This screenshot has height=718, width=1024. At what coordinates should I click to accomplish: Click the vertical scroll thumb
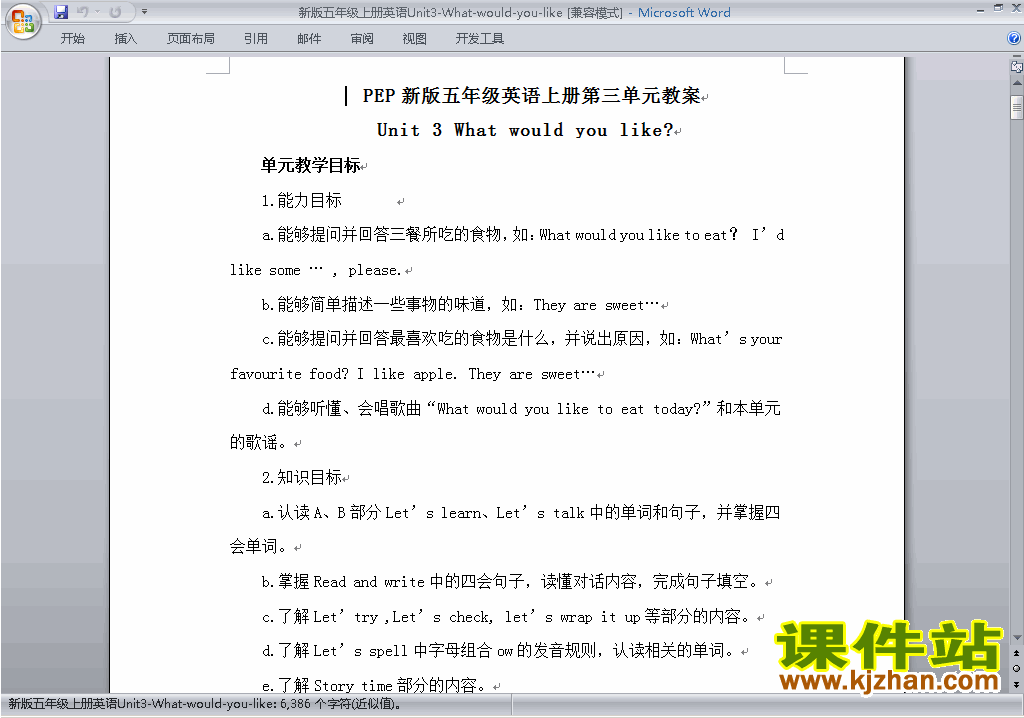click(x=1017, y=107)
